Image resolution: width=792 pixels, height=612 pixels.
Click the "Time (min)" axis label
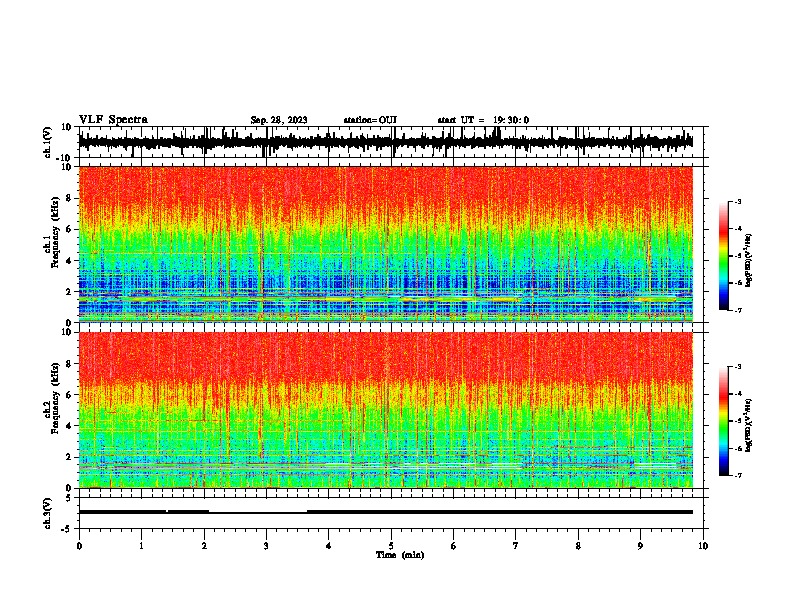point(400,555)
